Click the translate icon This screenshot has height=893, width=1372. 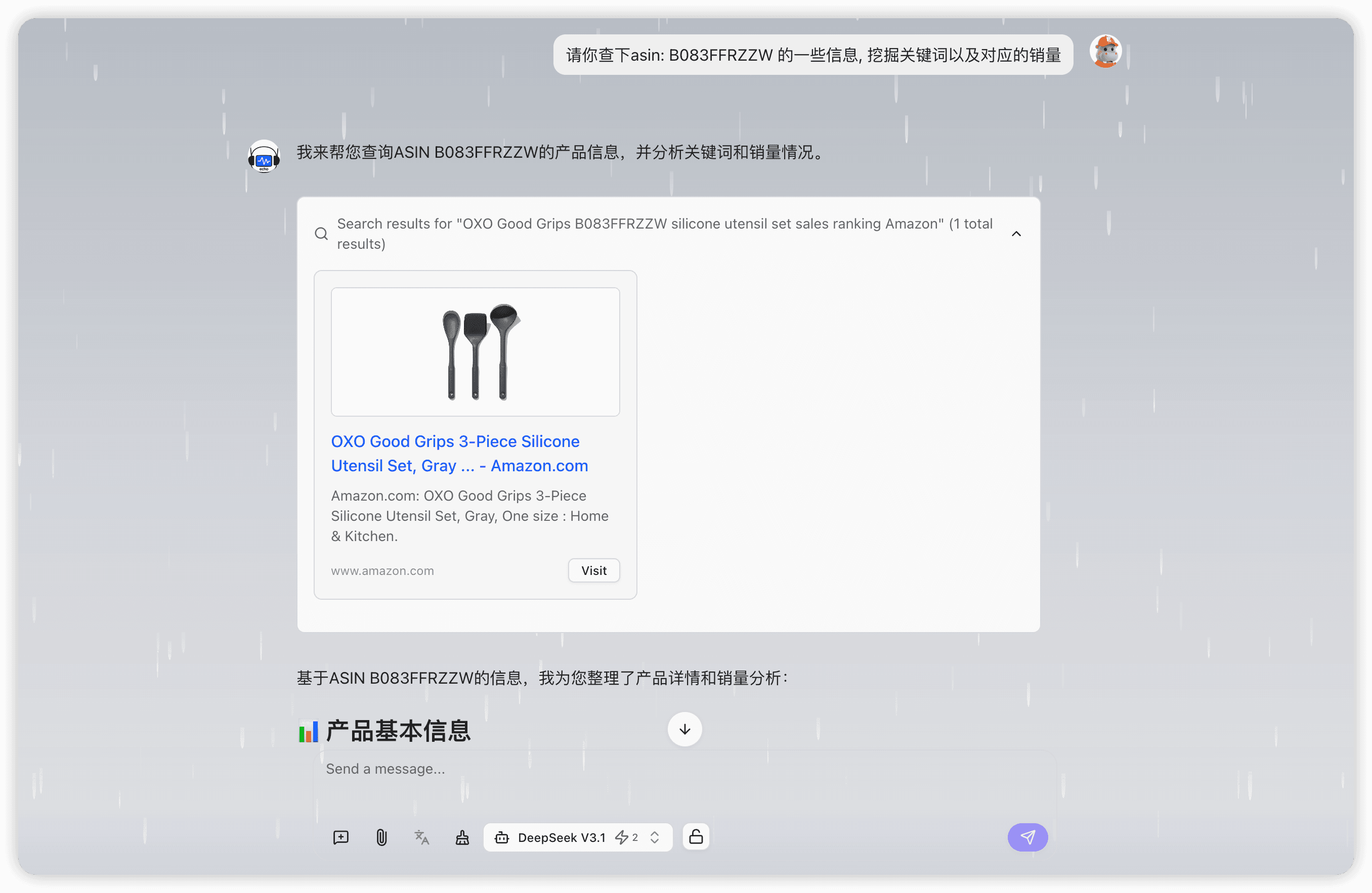pyautogui.click(x=421, y=837)
